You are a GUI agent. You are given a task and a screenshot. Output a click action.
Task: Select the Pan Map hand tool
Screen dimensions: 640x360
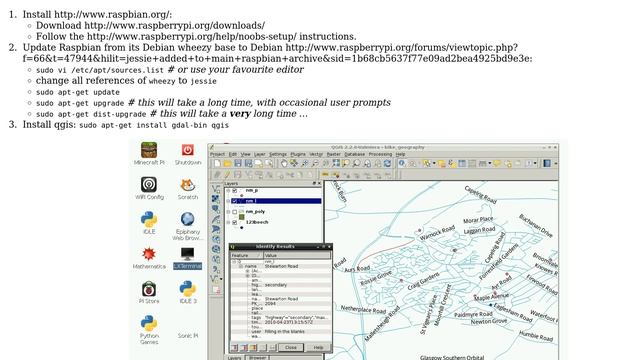(x=284, y=163)
